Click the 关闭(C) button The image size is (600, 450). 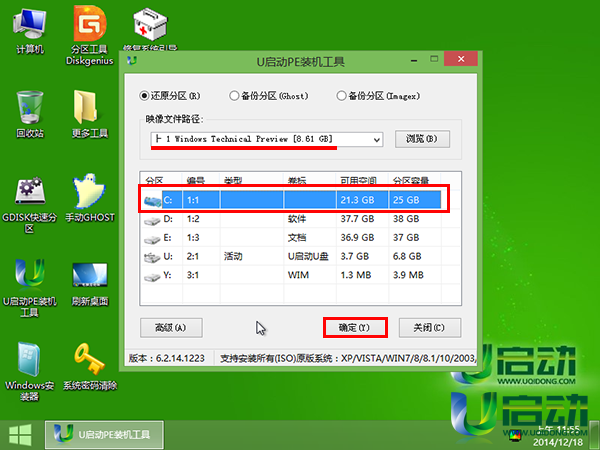tap(430, 328)
